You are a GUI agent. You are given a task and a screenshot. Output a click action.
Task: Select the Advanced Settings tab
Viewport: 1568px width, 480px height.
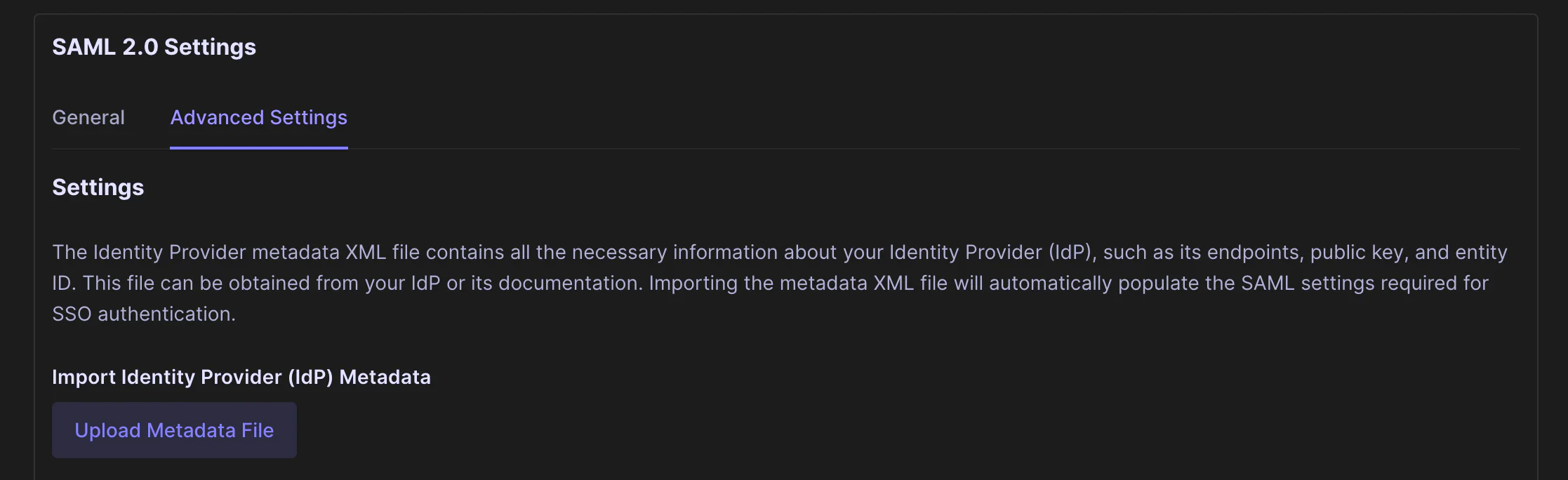[x=258, y=117]
